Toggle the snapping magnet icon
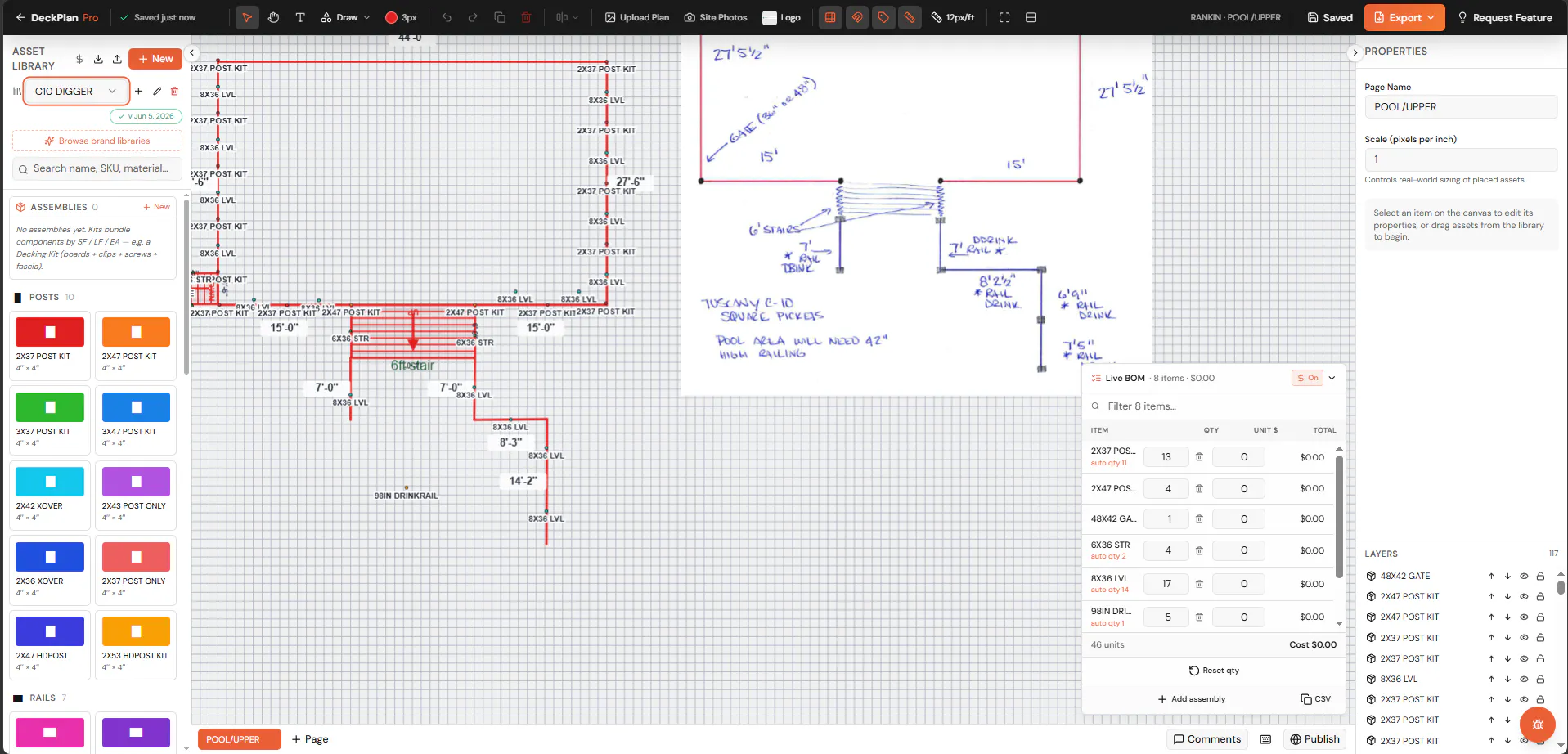Image resolution: width=1568 pixels, height=754 pixels. point(857,17)
